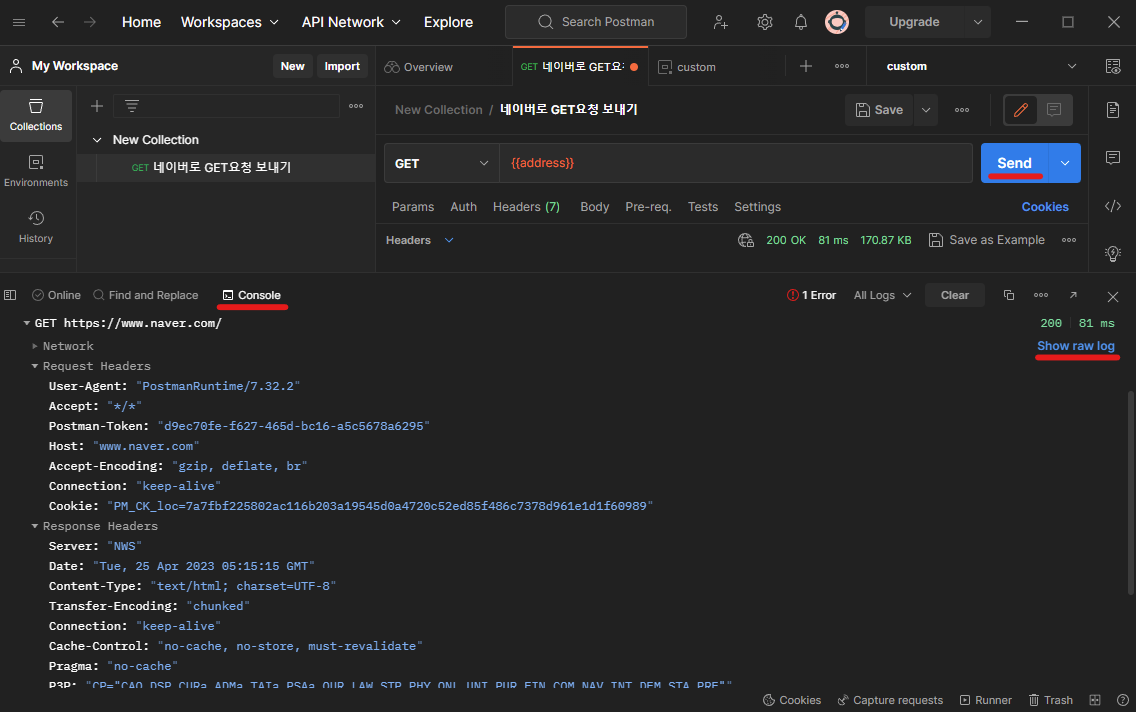
Task: Collapse the GET naver.com log entry
Action: [x=27, y=324]
